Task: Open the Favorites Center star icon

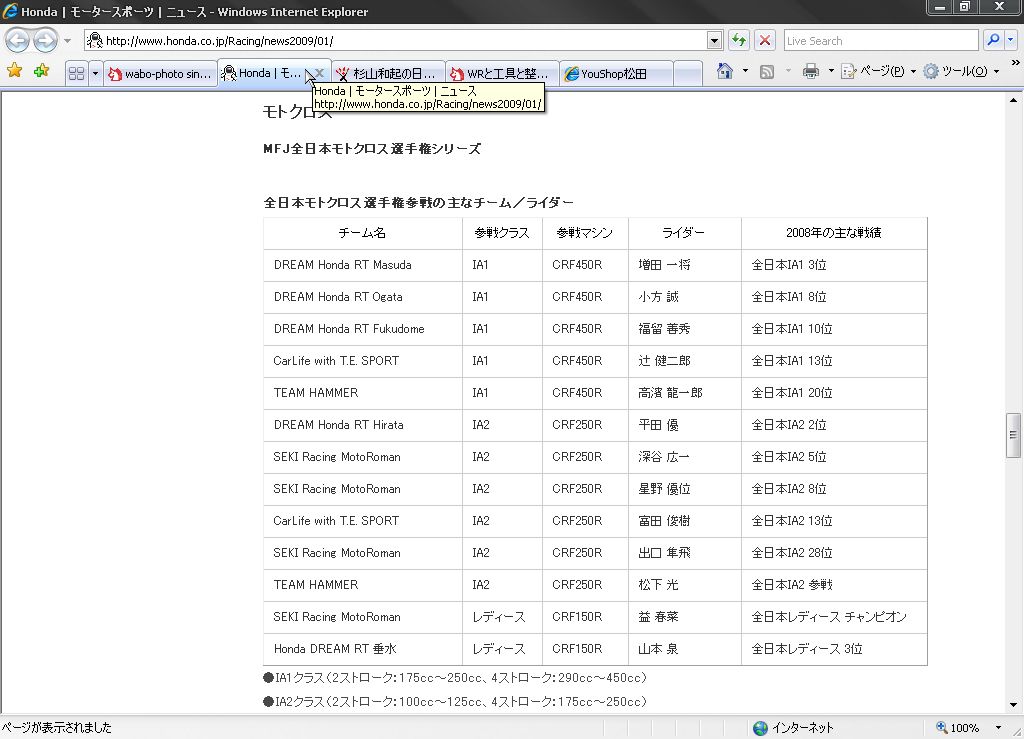Action: pos(14,71)
